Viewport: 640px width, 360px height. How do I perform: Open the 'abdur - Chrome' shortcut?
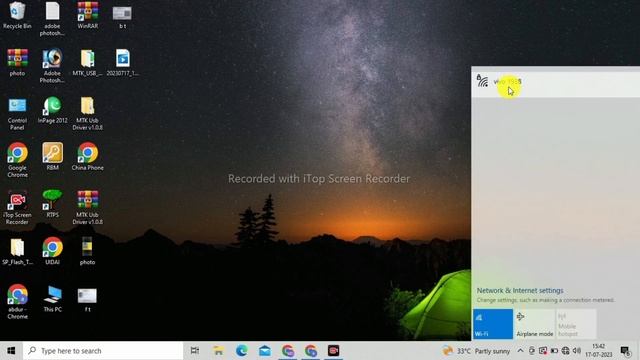17,302
